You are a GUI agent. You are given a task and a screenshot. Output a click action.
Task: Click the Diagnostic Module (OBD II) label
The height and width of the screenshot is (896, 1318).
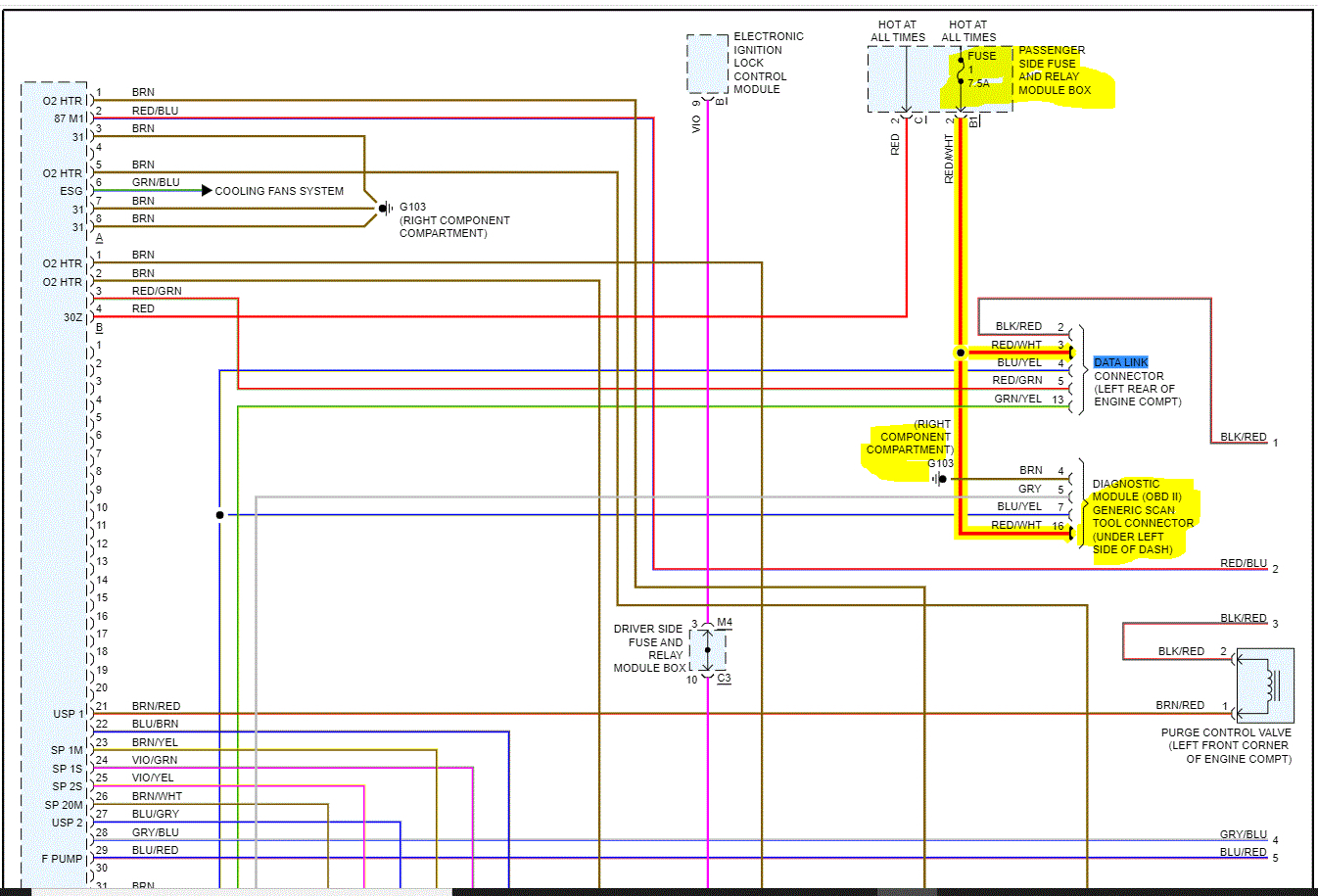tap(1143, 517)
